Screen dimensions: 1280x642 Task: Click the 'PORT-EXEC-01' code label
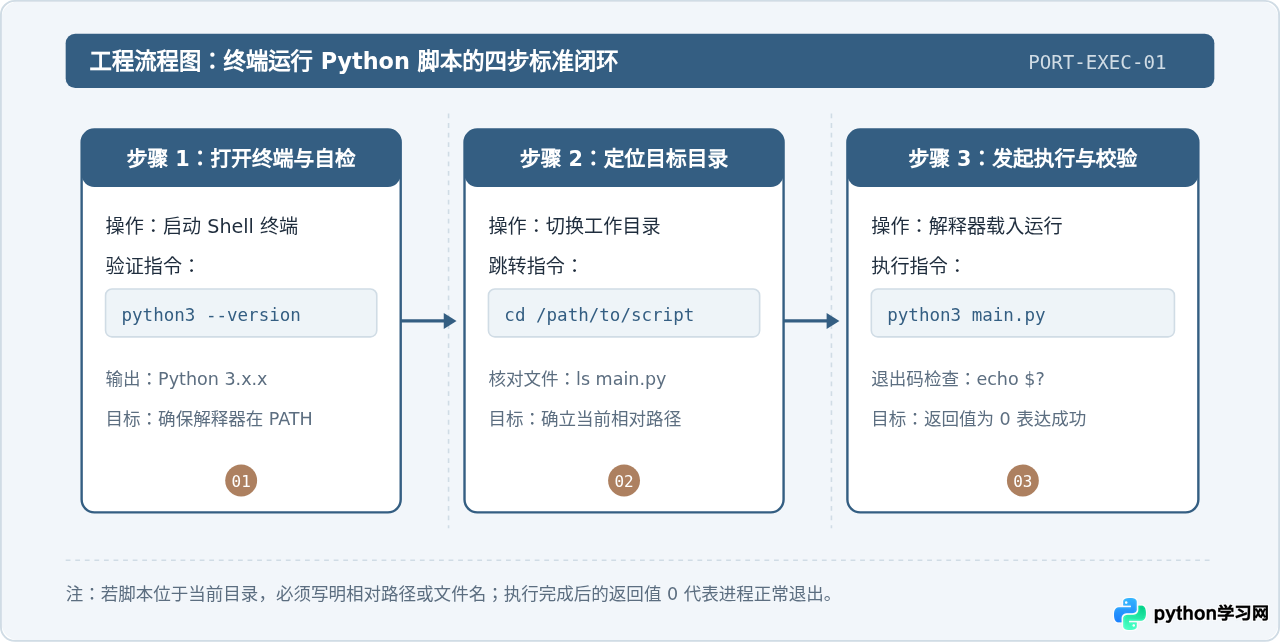(x=1097, y=62)
